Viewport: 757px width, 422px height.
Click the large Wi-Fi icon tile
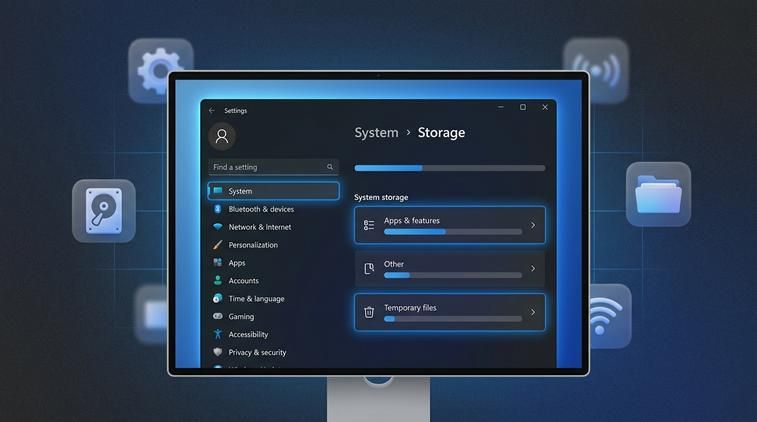(x=609, y=316)
